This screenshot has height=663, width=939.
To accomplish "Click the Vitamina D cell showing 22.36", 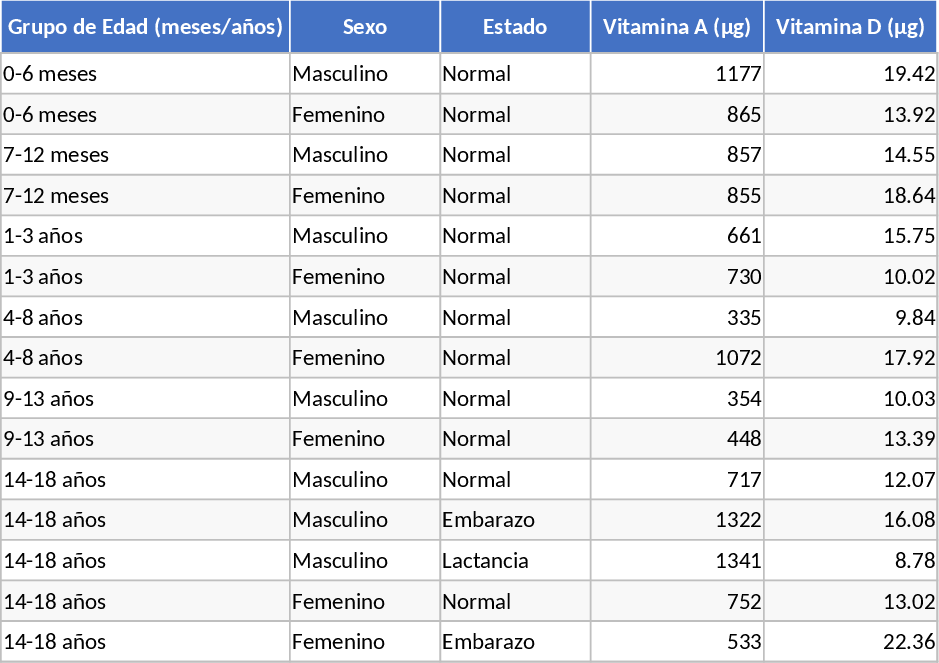I will [850, 642].
